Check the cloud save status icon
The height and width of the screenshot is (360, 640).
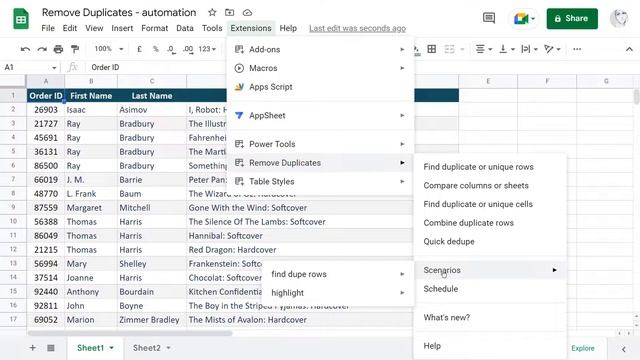[x=247, y=13]
